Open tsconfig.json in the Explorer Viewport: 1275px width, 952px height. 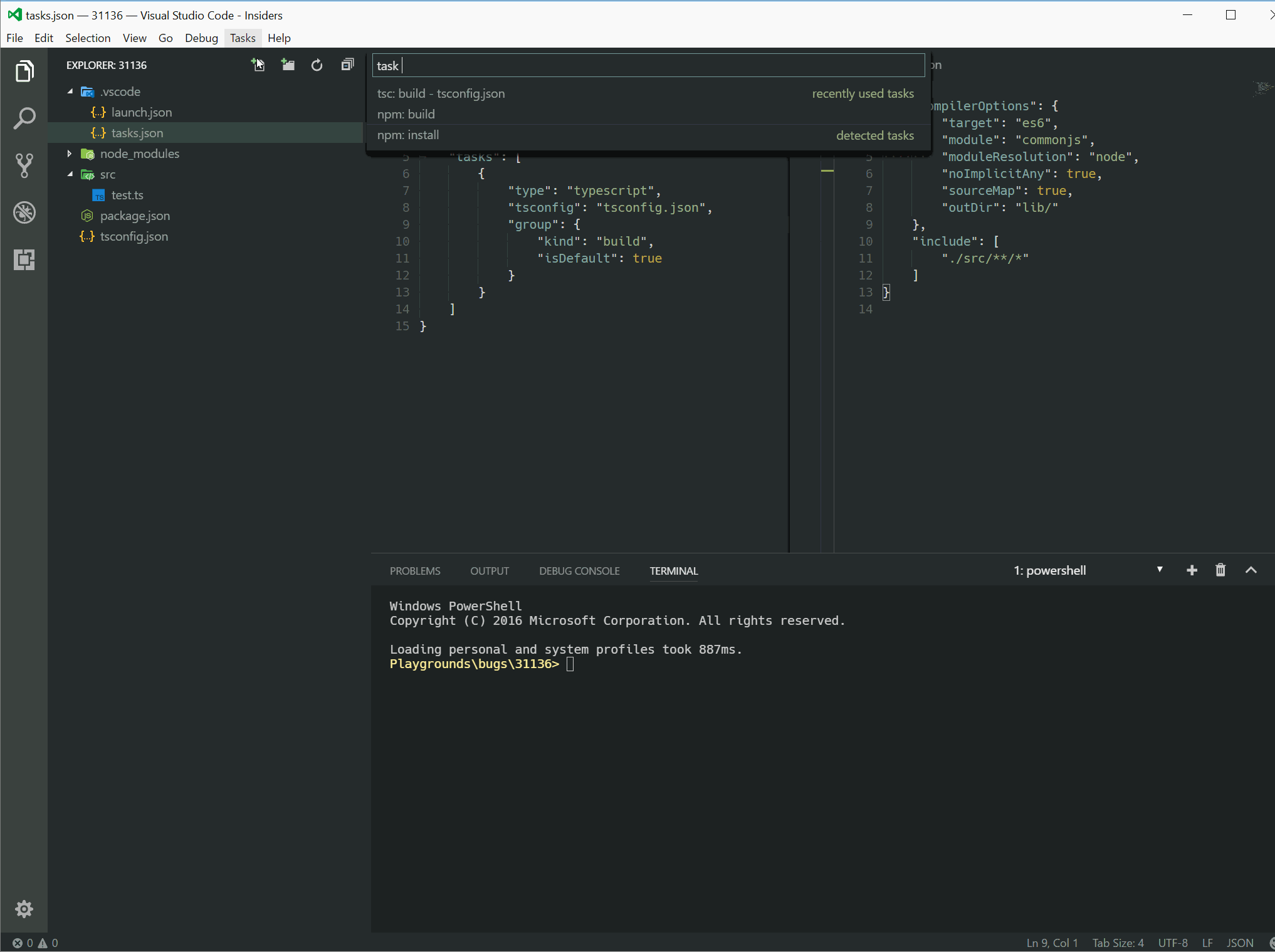click(x=134, y=236)
